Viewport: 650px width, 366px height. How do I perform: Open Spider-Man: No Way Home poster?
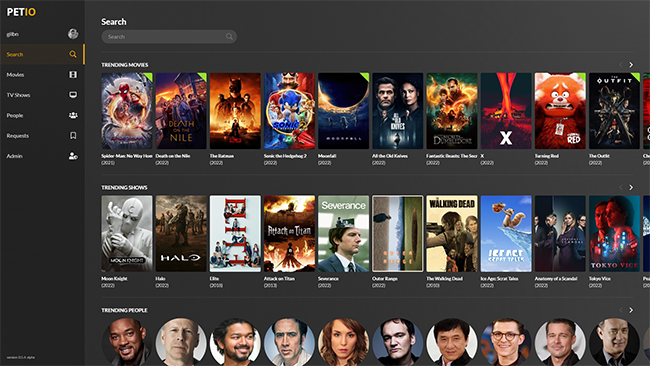pos(127,111)
